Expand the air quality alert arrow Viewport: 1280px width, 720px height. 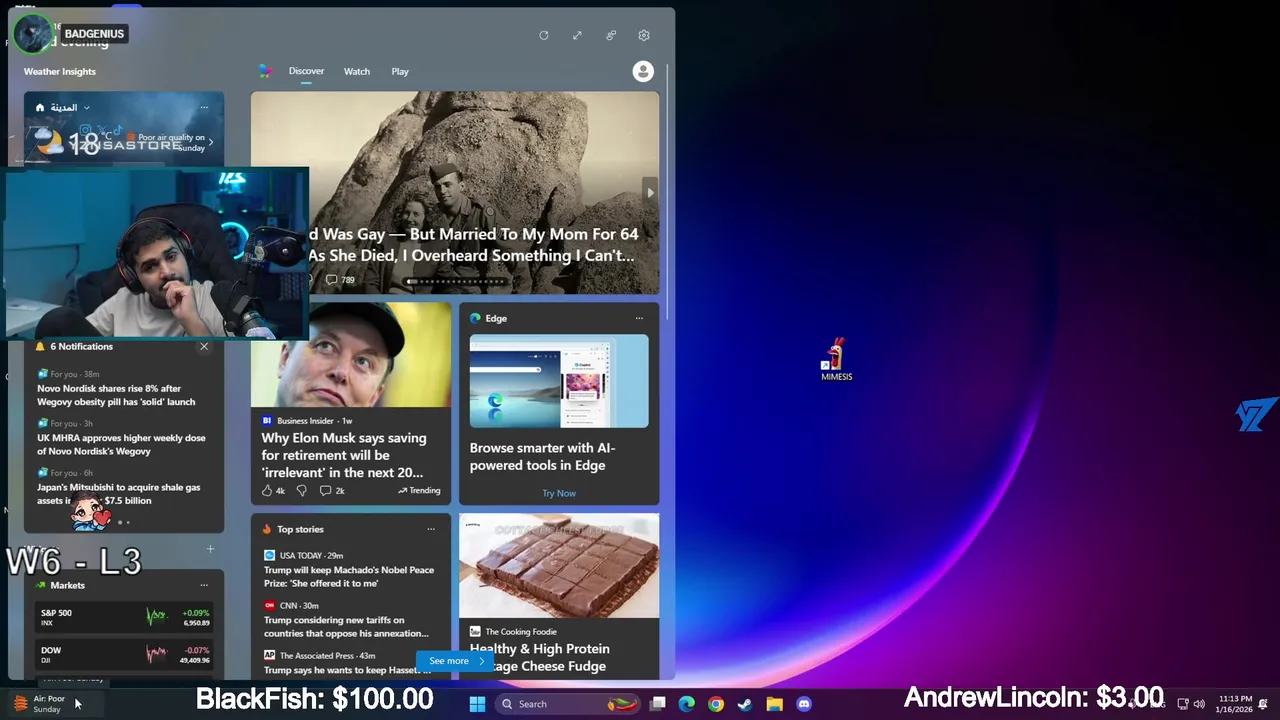point(210,142)
